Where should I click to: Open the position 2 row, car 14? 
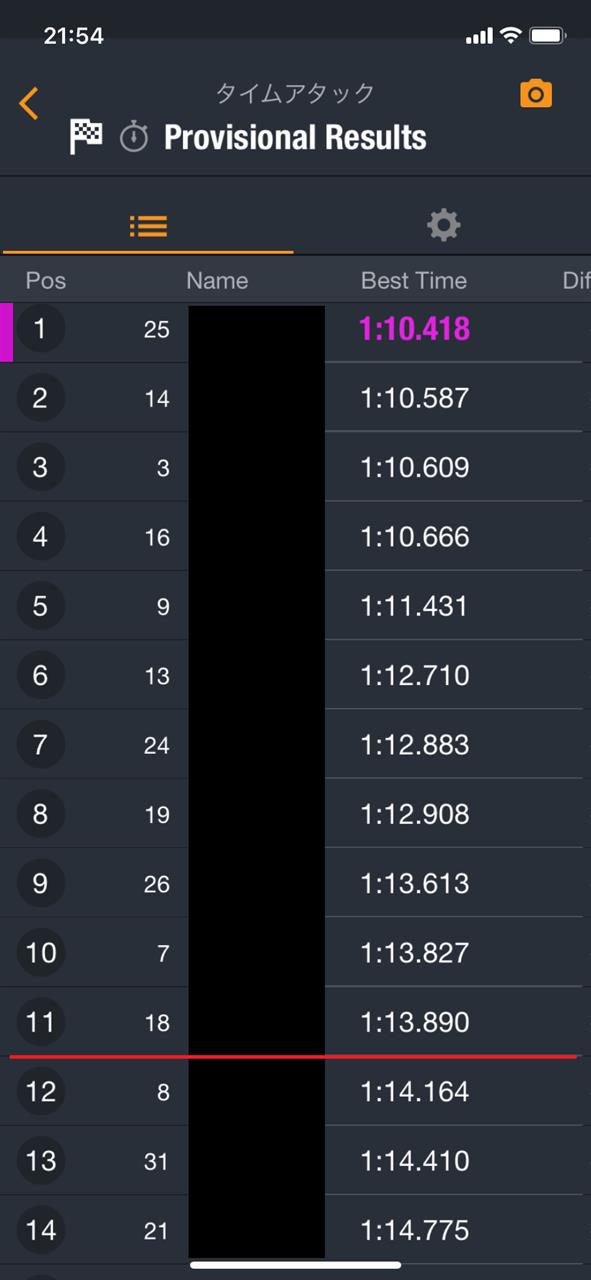(x=291, y=398)
